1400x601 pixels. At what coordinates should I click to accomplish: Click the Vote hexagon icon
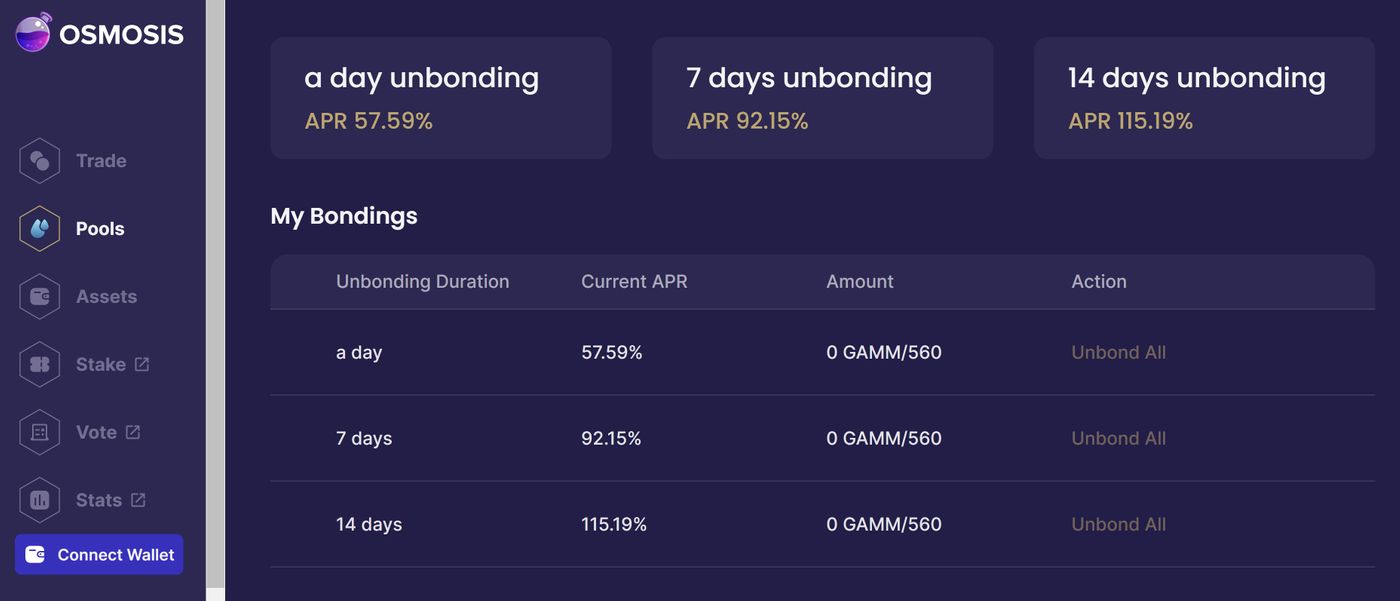click(40, 433)
